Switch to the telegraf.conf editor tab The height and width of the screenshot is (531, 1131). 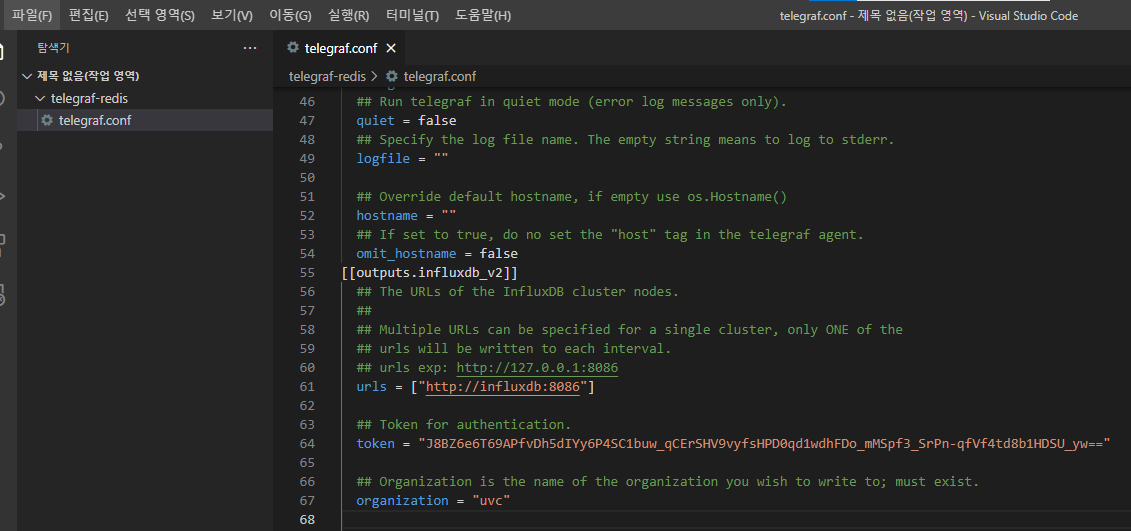340,48
